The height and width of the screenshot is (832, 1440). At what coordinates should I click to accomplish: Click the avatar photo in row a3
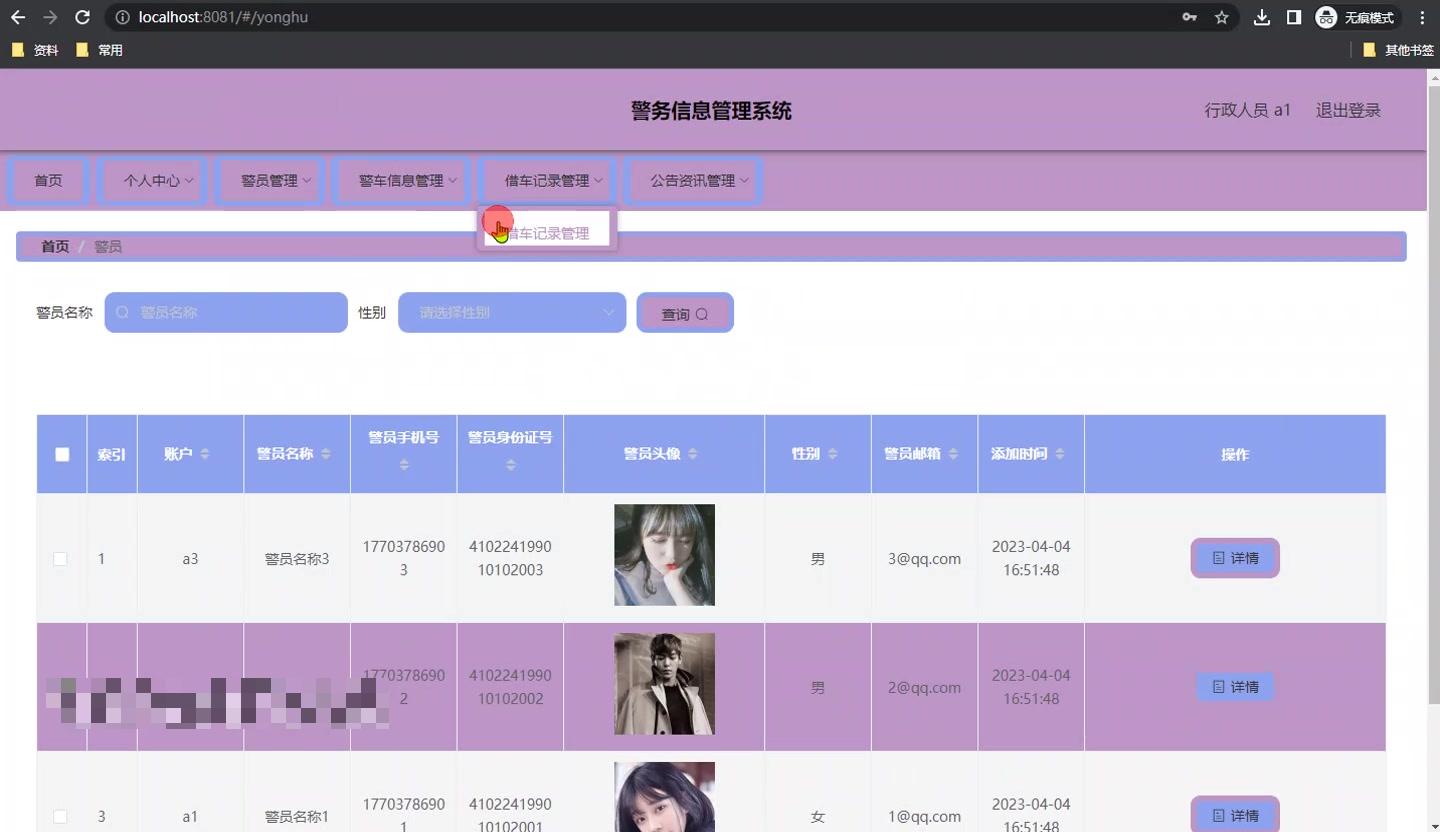(x=664, y=555)
